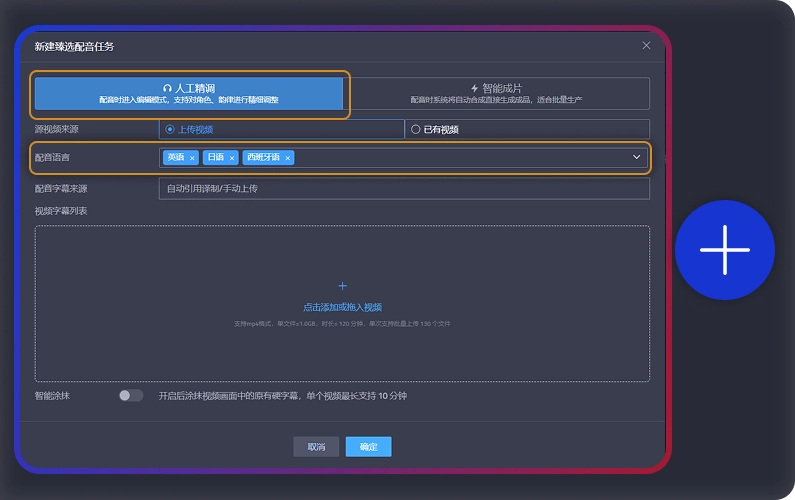Viewport: 795px width, 500px height.
Task: Click the 取消 button
Action: (x=316, y=447)
